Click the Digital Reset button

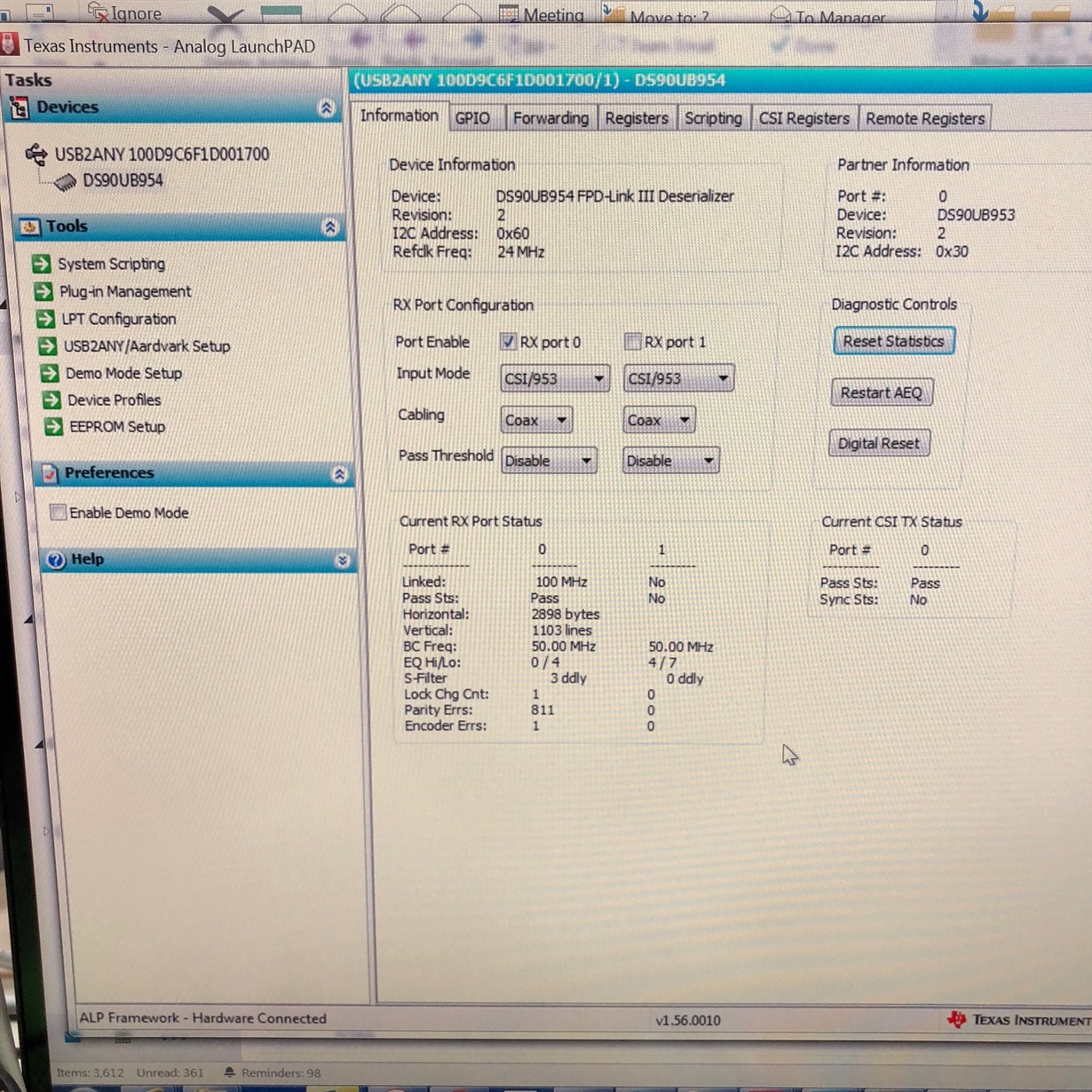click(x=879, y=443)
